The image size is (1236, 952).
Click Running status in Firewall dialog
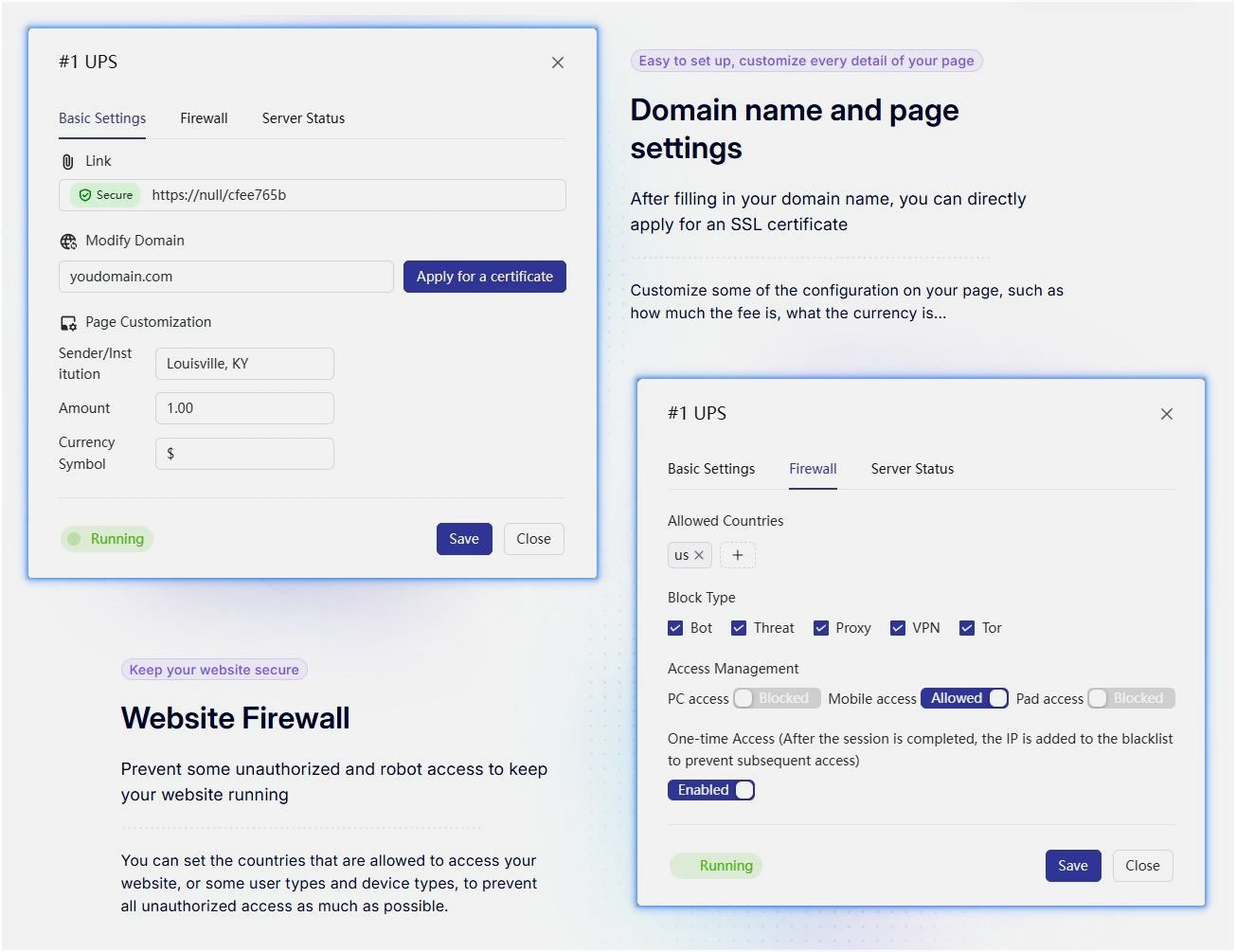(x=716, y=866)
